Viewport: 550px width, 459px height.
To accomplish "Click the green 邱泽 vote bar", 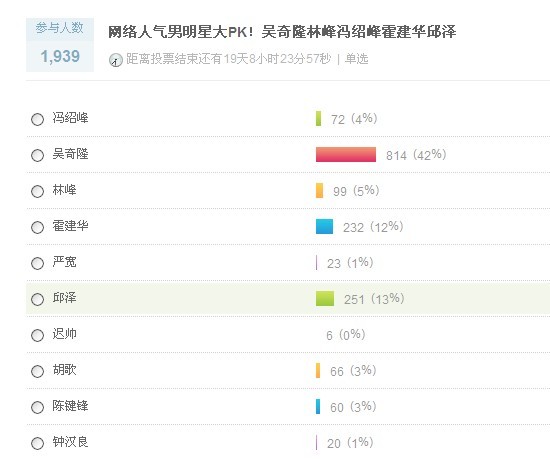I will [325, 298].
